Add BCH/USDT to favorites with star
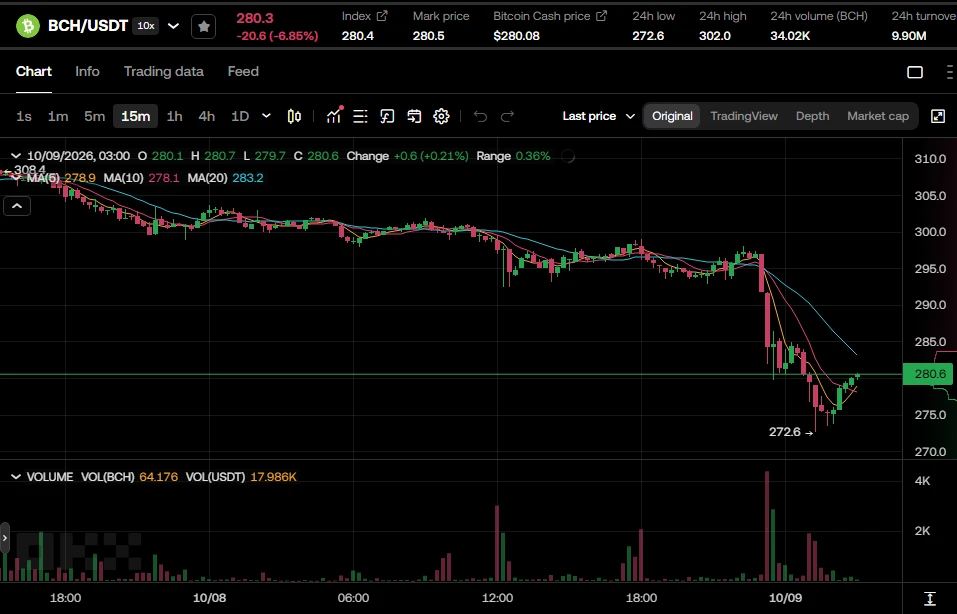This screenshot has height=614, width=957. click(203, 26)
